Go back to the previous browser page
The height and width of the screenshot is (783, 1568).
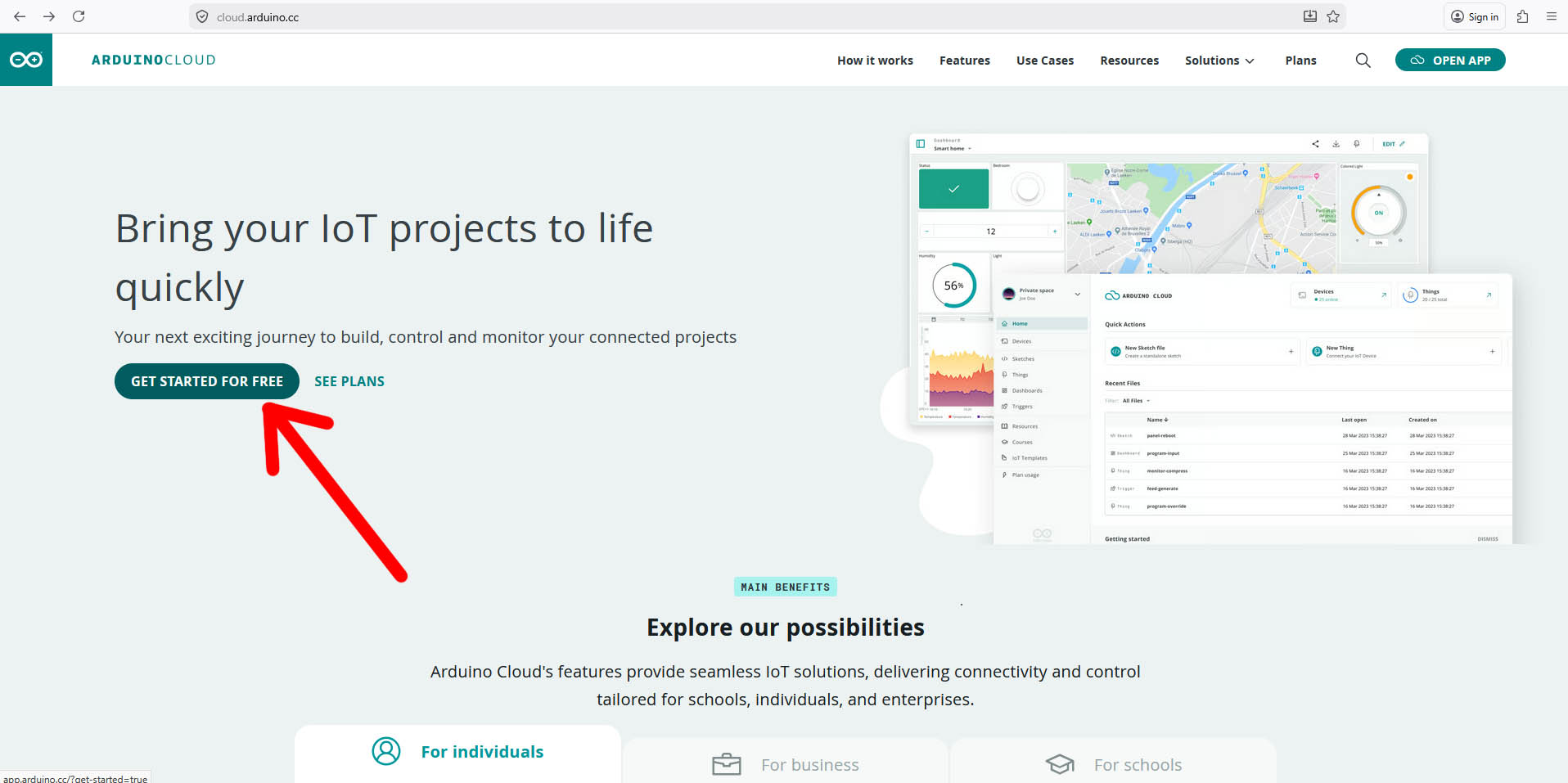(20, 16)
